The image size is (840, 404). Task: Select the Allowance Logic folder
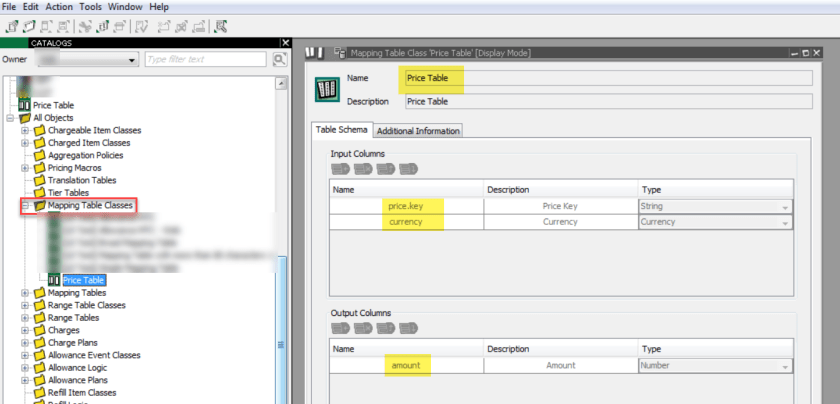tap(77, 368)
